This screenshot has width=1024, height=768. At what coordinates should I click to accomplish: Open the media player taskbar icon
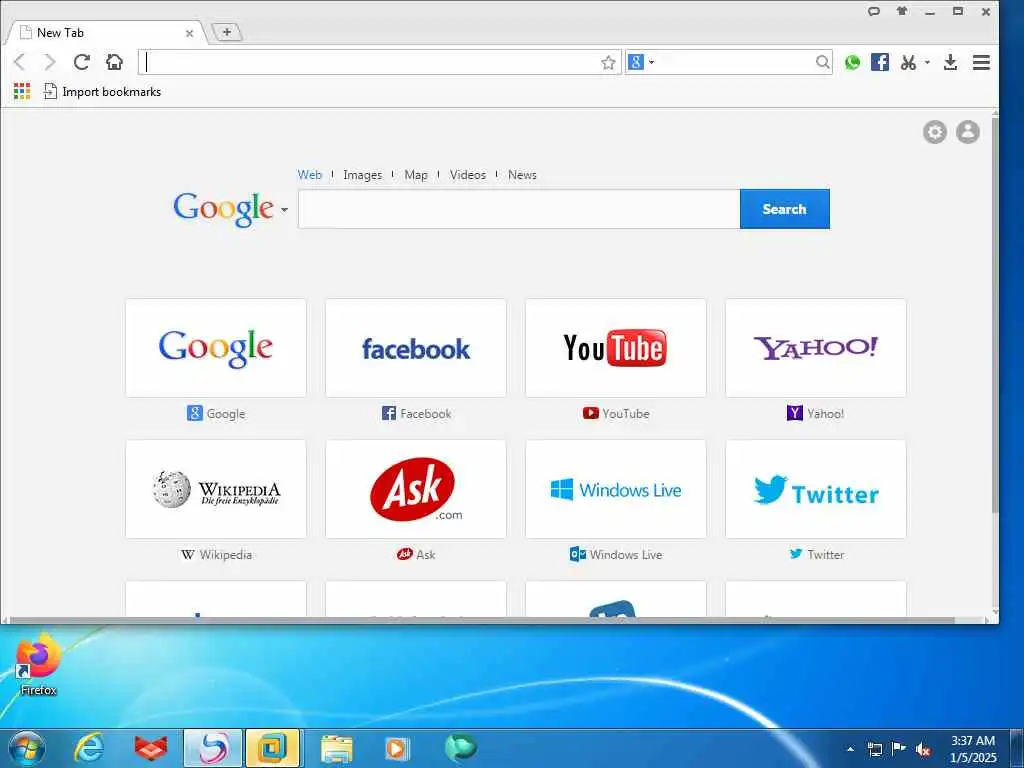coord(396,748)
